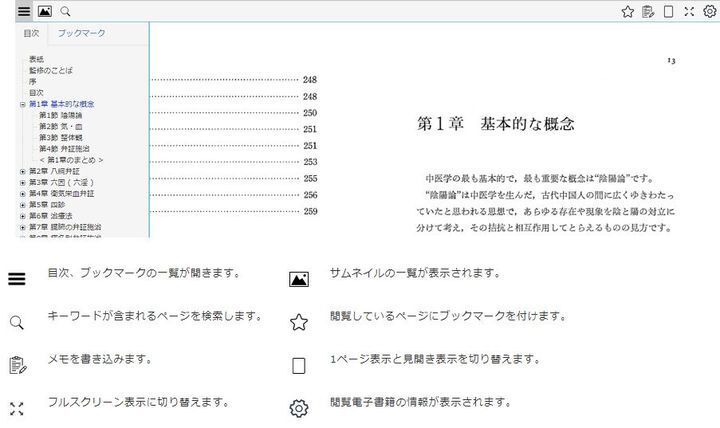The height and width of the screenshot is (428, 720).
Task: Click page number 259 on the contents page
Action: 310,211
